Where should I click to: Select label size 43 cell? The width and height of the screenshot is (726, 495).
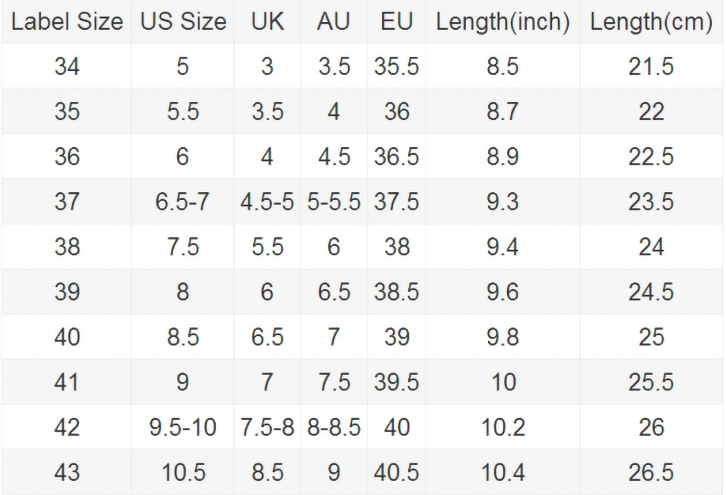click(67, 472)
